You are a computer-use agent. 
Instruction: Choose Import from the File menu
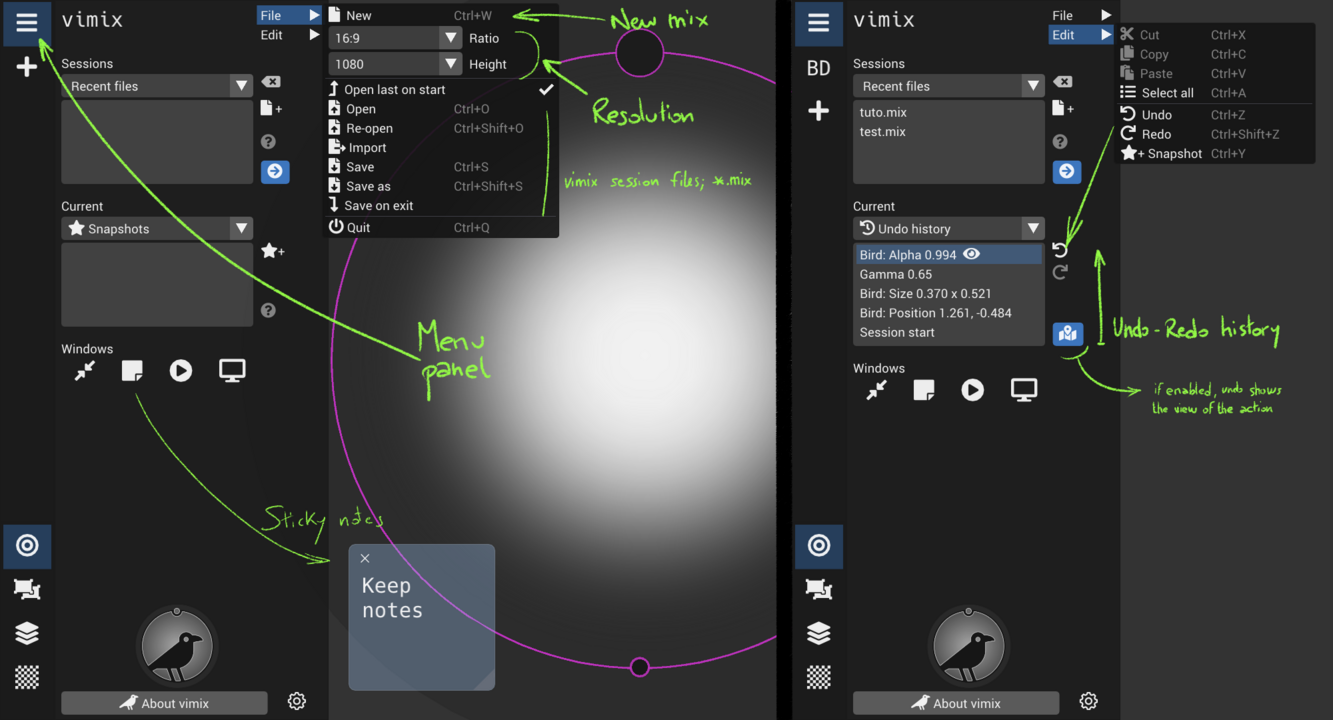point(441,147)
